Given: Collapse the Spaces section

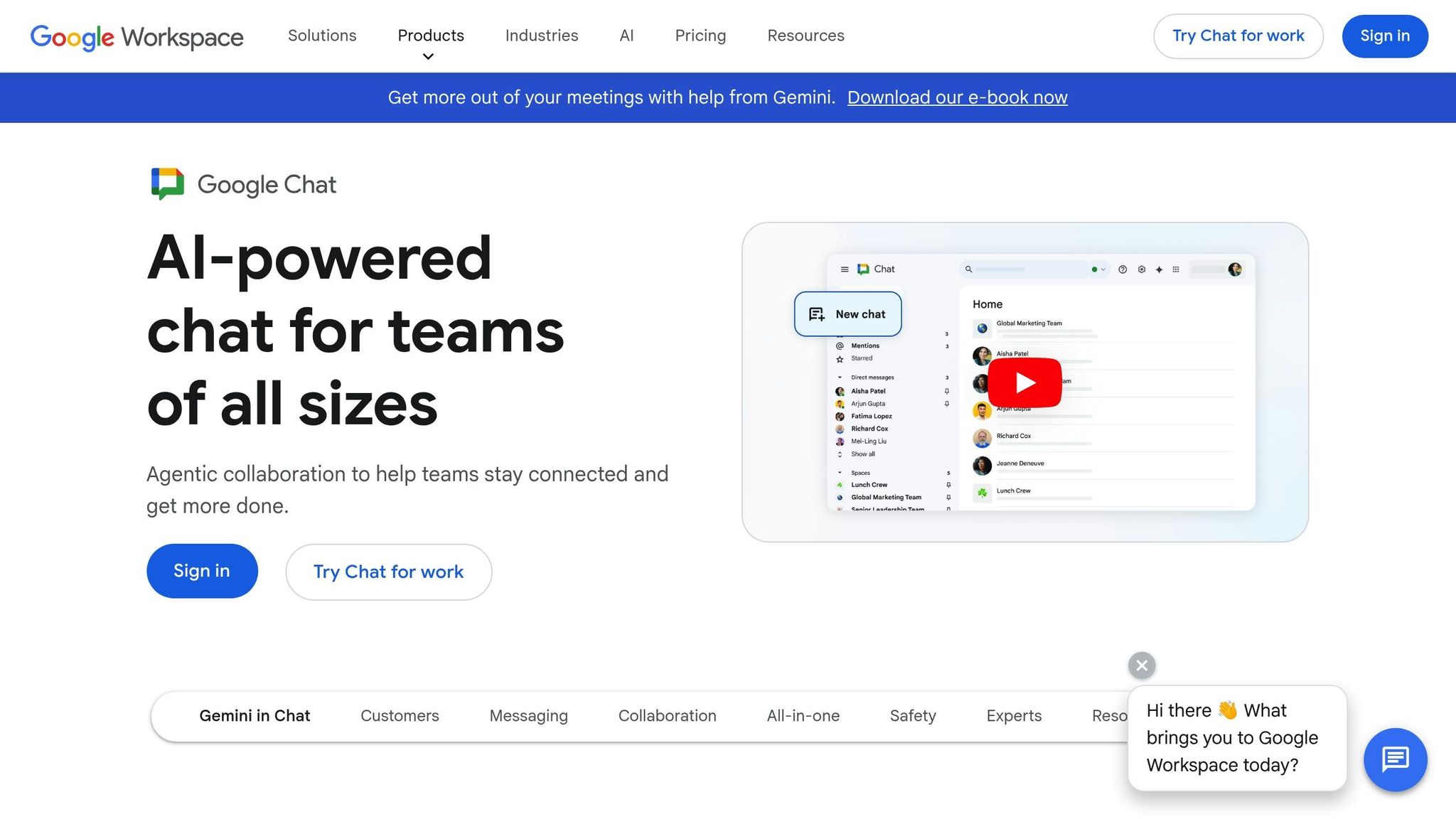Looking at the screenshot, I should click(840, 473).
